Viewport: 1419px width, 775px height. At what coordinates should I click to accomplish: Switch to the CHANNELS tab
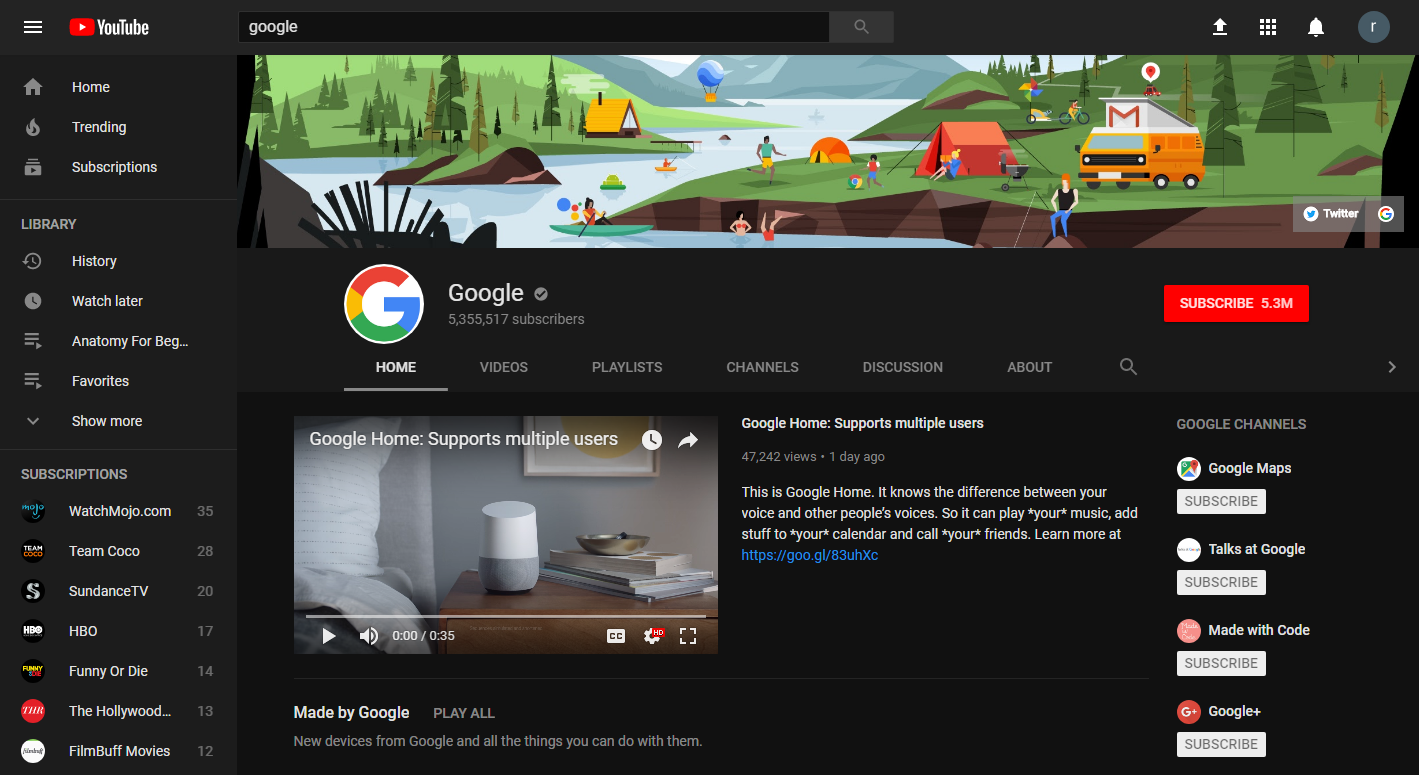click(763, 367)
